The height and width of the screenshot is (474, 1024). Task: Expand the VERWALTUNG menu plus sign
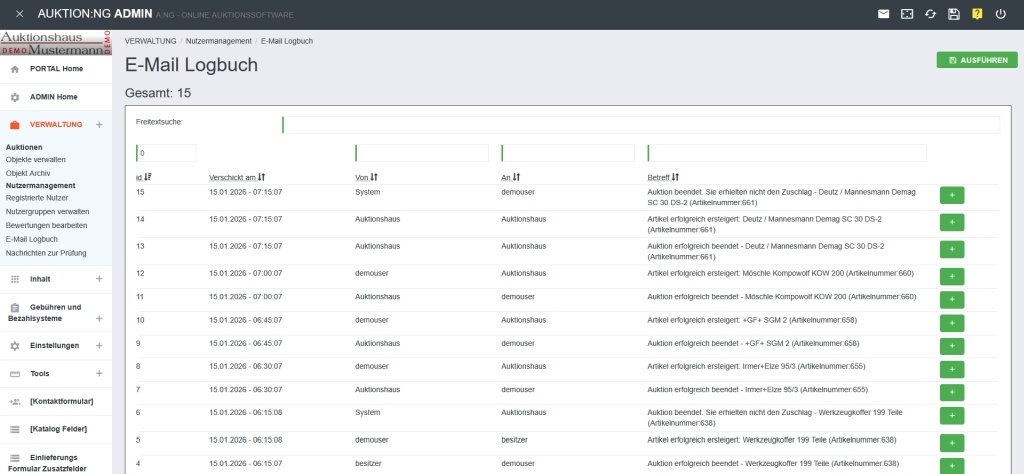pos(99,125)
